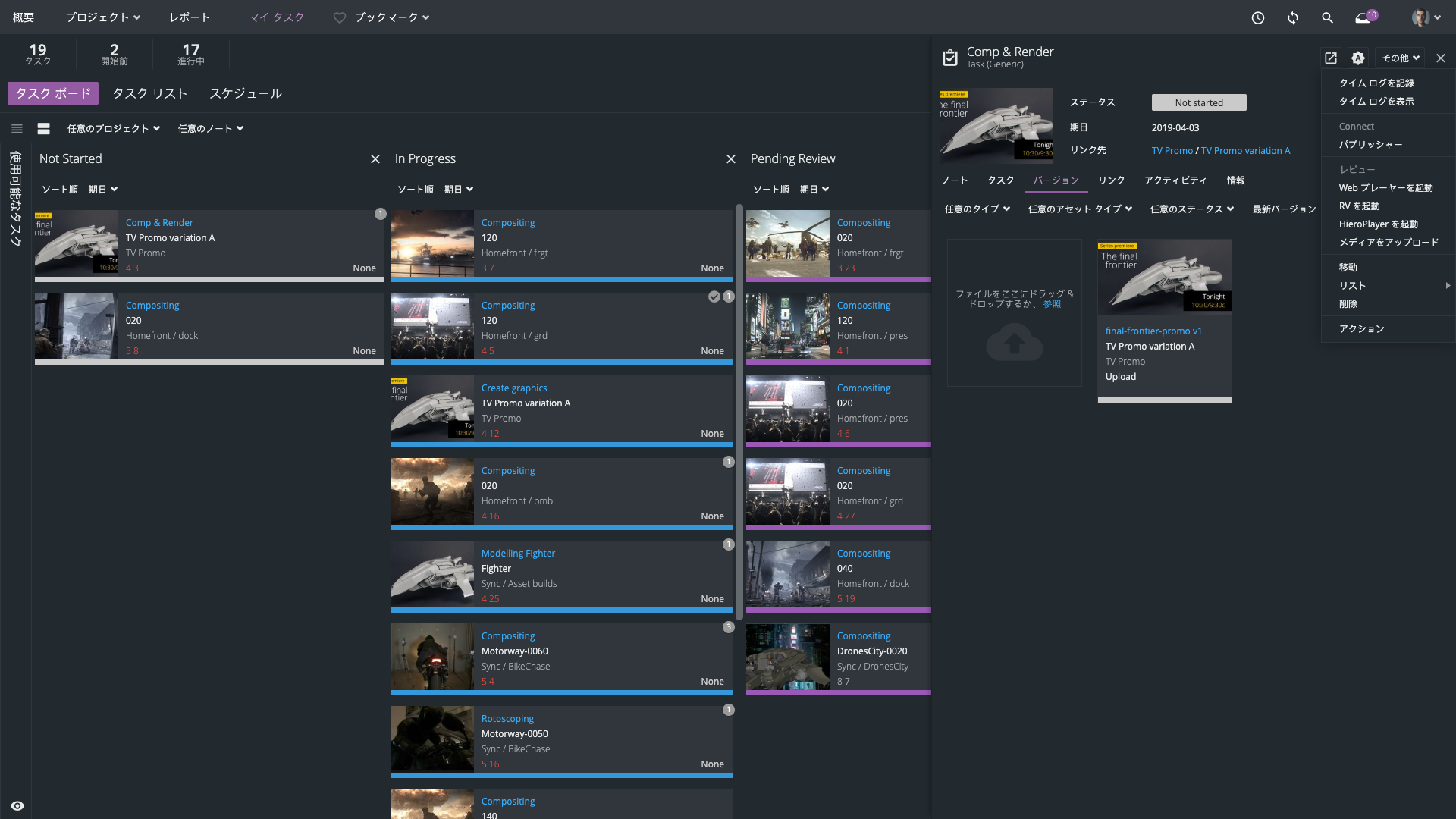Open Not Started column 期日 sort dropdown
This screenshot has width=1456, height=819.
pos(103,190)
